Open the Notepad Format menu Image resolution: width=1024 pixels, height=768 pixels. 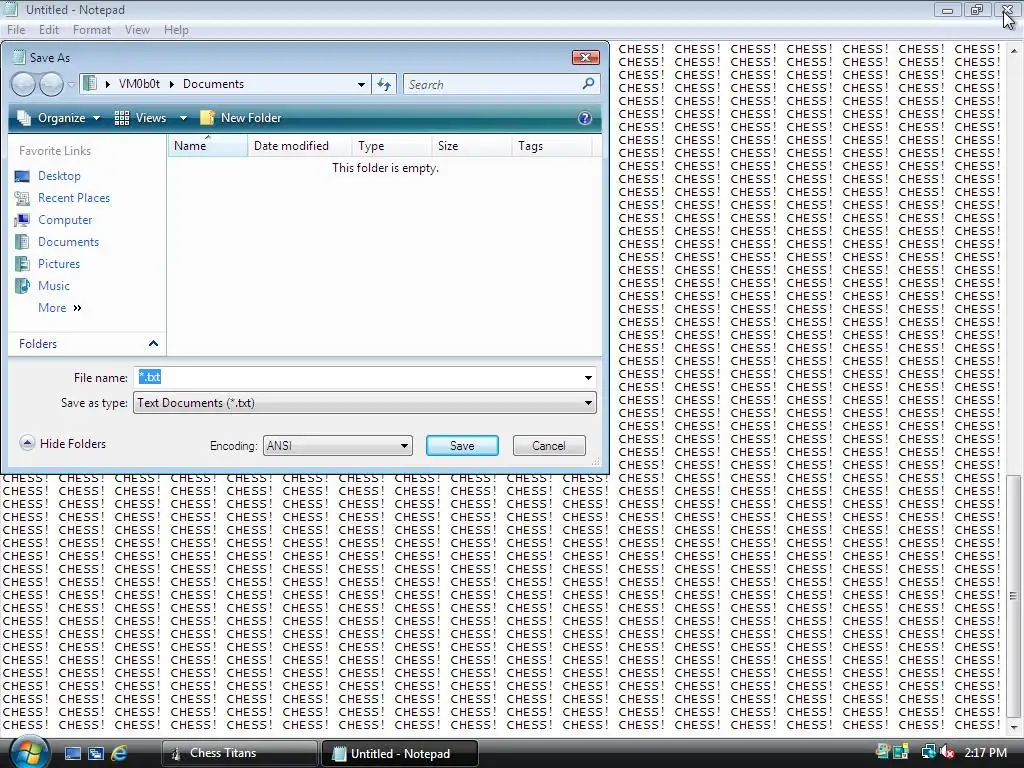point(91,30)
